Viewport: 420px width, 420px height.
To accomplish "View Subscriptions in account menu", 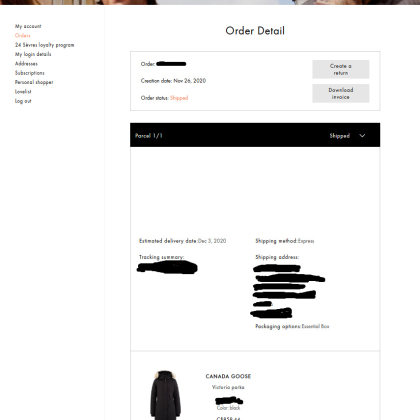I will (30, 73).
